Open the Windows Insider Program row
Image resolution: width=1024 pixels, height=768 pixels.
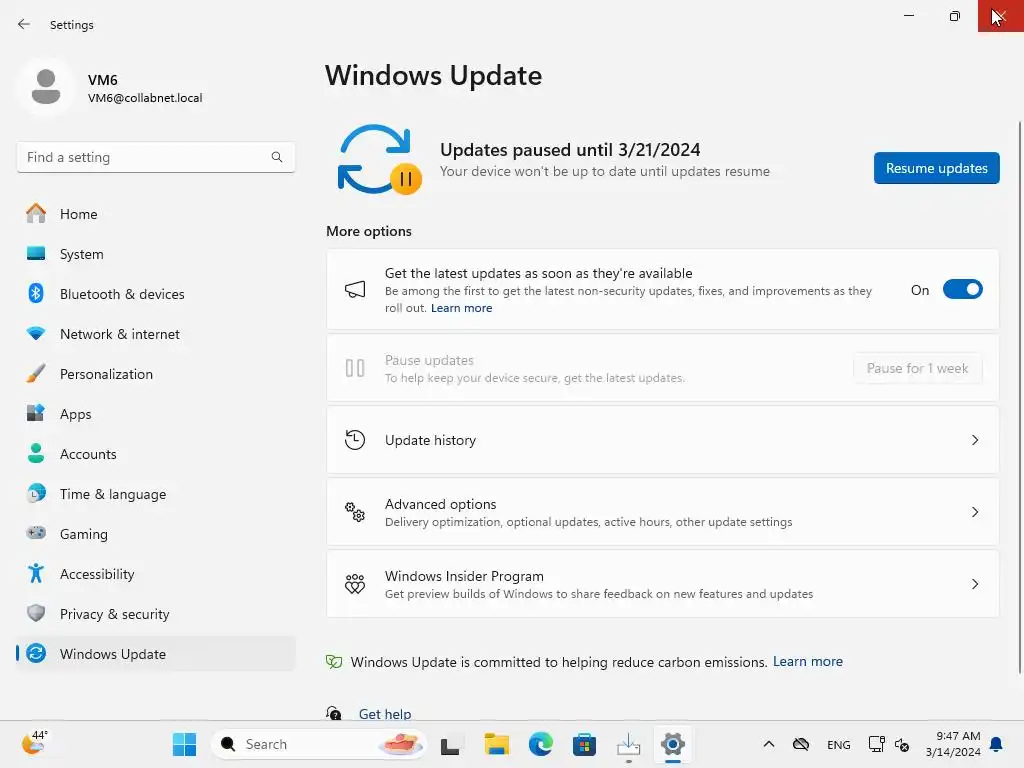(662, 584)
